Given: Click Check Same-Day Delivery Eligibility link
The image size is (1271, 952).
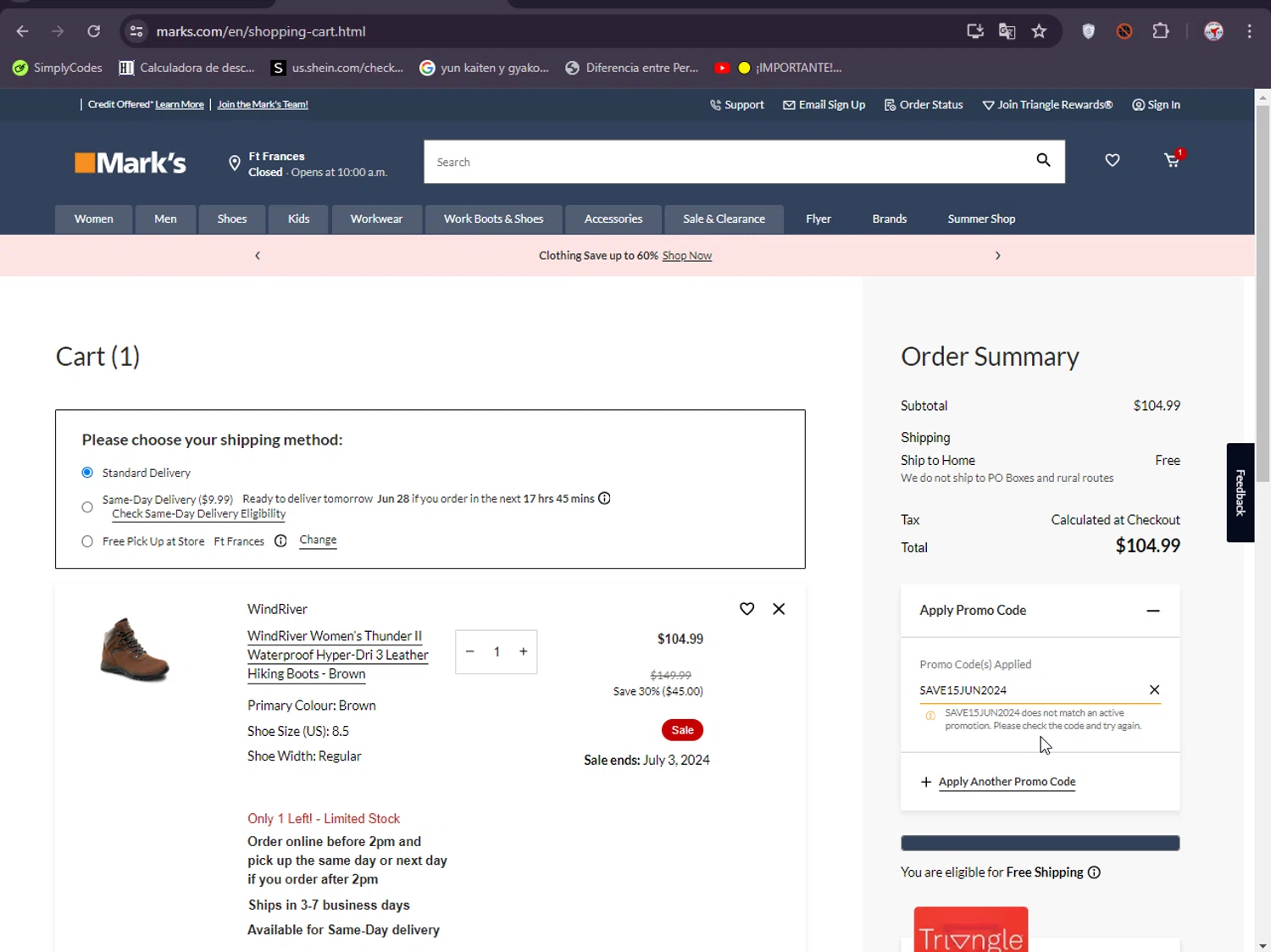Looking at the screenshot, I should (198, 514).
